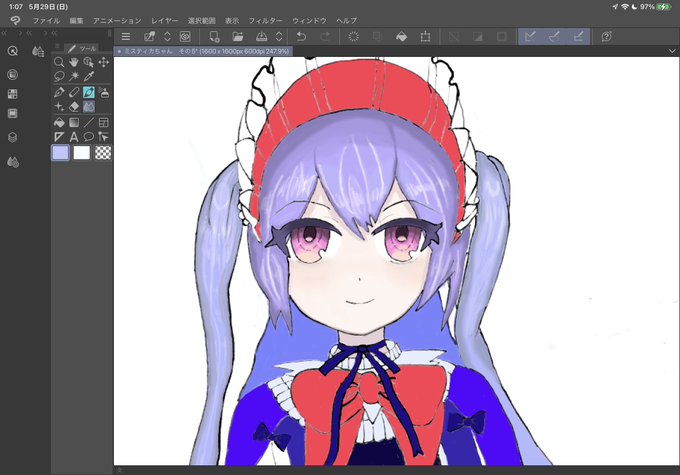Select the Airbrush tool
The height and width of the screenshot is (475, 680).
(x=103, y=92)
